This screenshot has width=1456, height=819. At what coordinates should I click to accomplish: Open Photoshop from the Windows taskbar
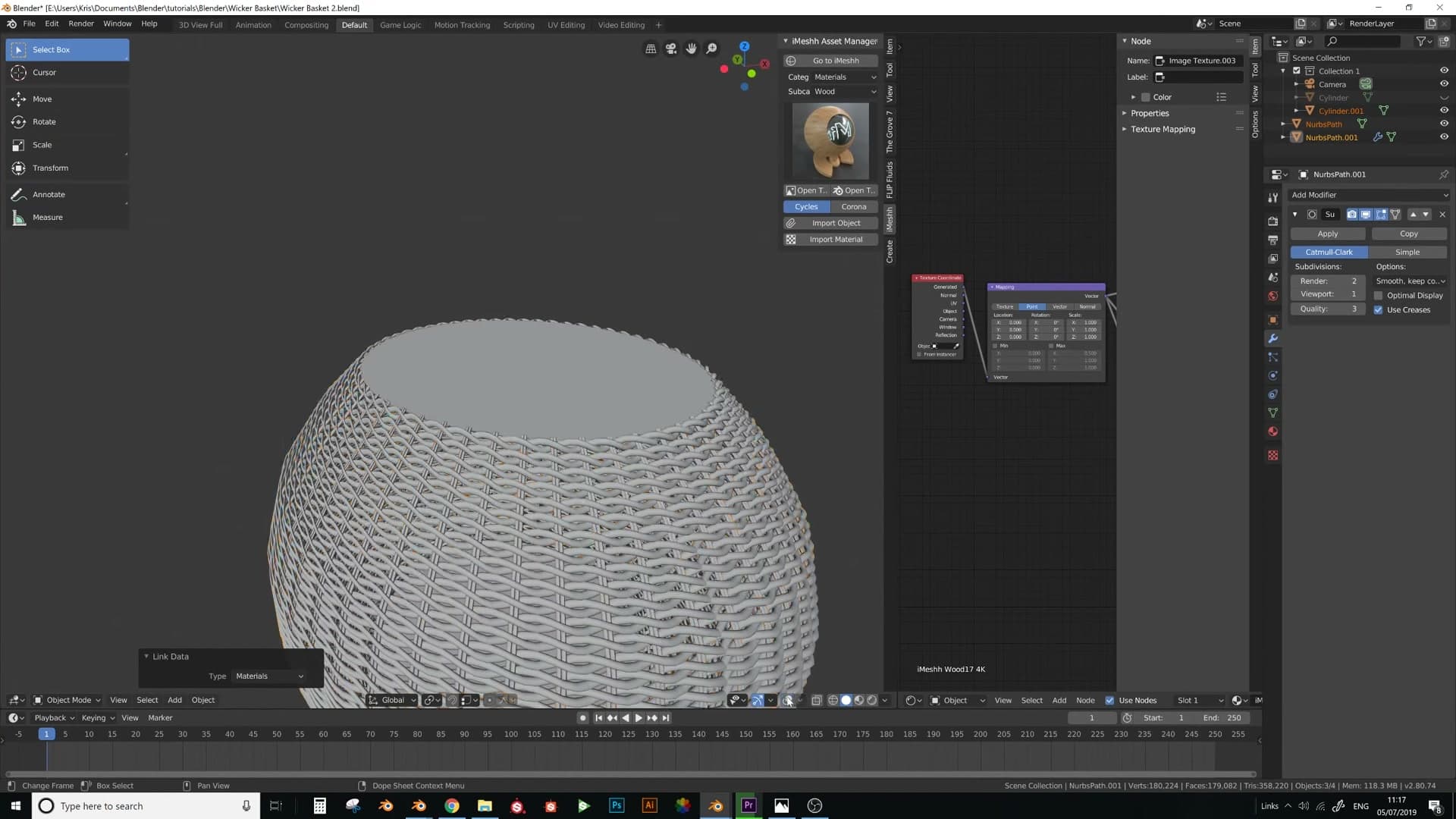(617, 806)
